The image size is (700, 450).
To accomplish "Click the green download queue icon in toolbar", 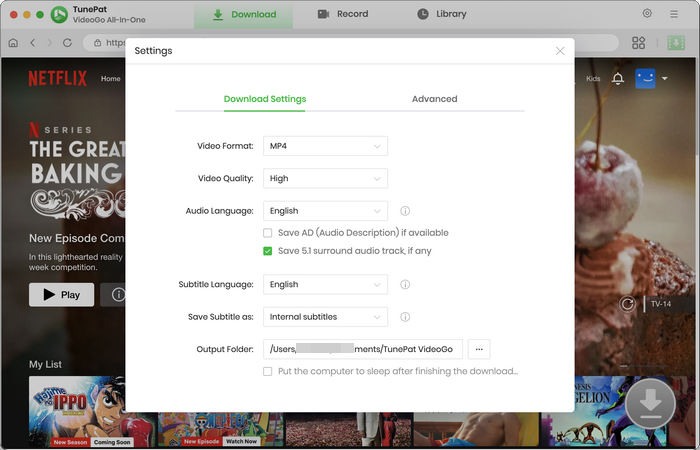I will click(676, 43).
